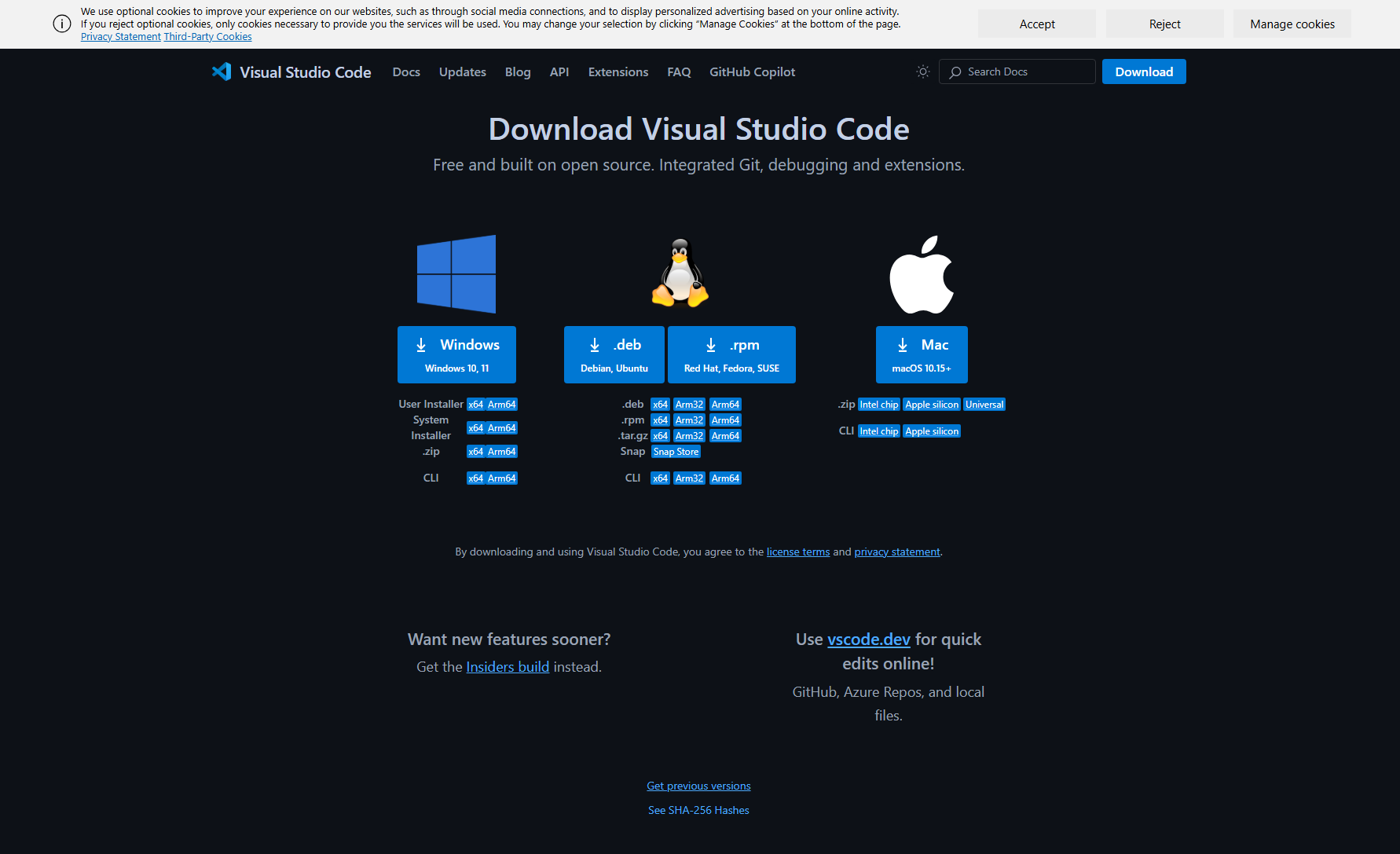Open the GitHub Copilot nav item
Viewport: 1400px width, 854px height.
click(753, 71)
